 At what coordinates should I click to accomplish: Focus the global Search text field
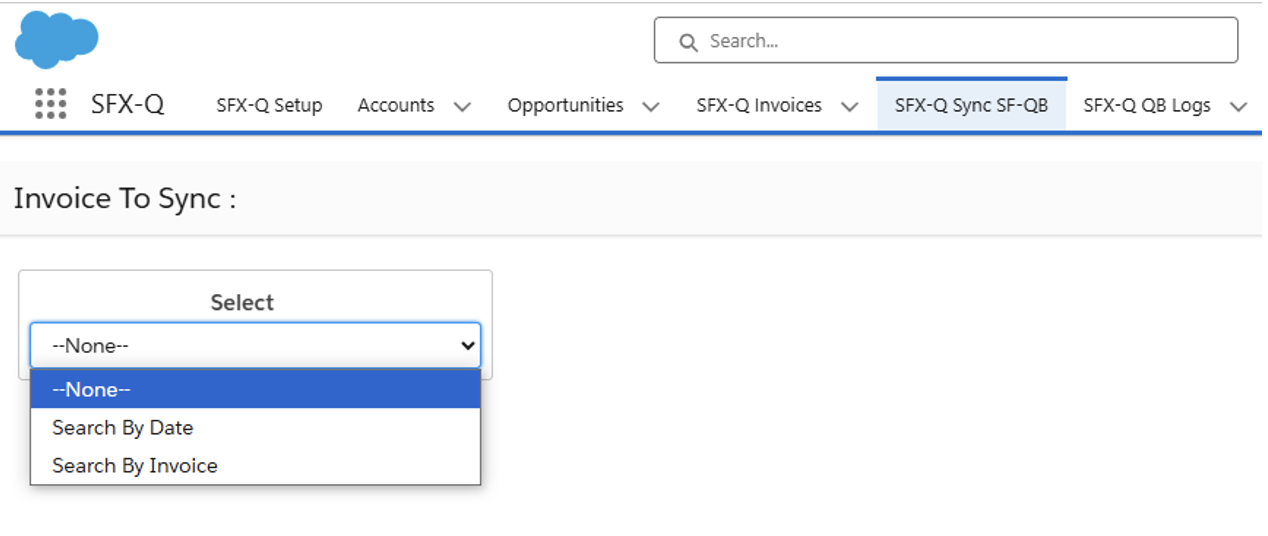[960, 41]
